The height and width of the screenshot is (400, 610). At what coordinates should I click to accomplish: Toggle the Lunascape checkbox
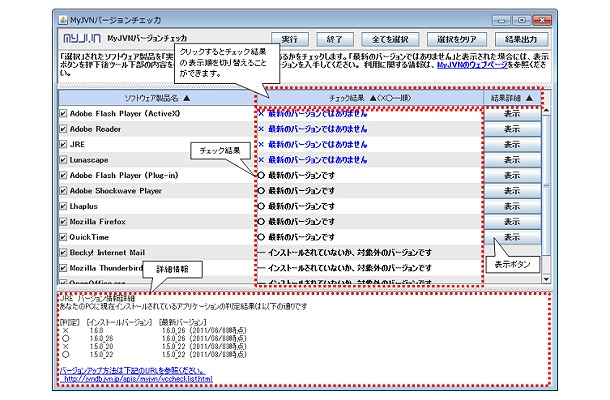63,160
